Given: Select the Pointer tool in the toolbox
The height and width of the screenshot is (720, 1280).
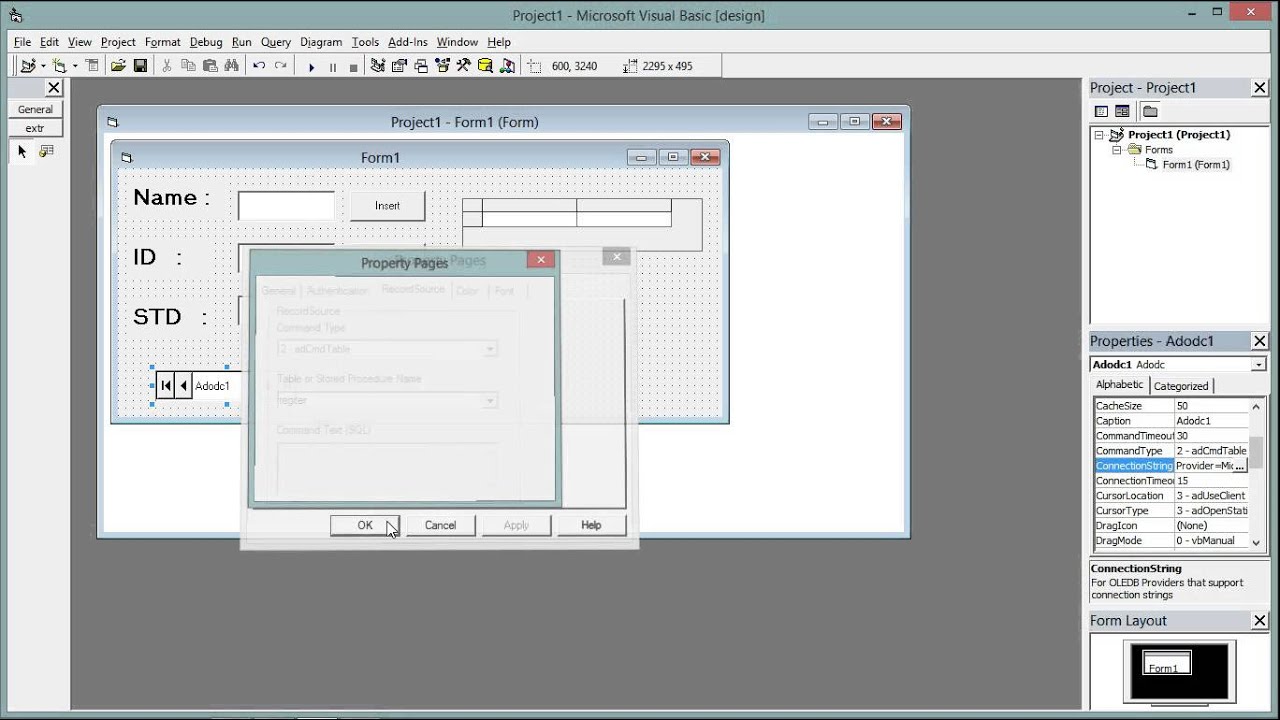Looking at the screenshot, I should (x=23, y=151).
